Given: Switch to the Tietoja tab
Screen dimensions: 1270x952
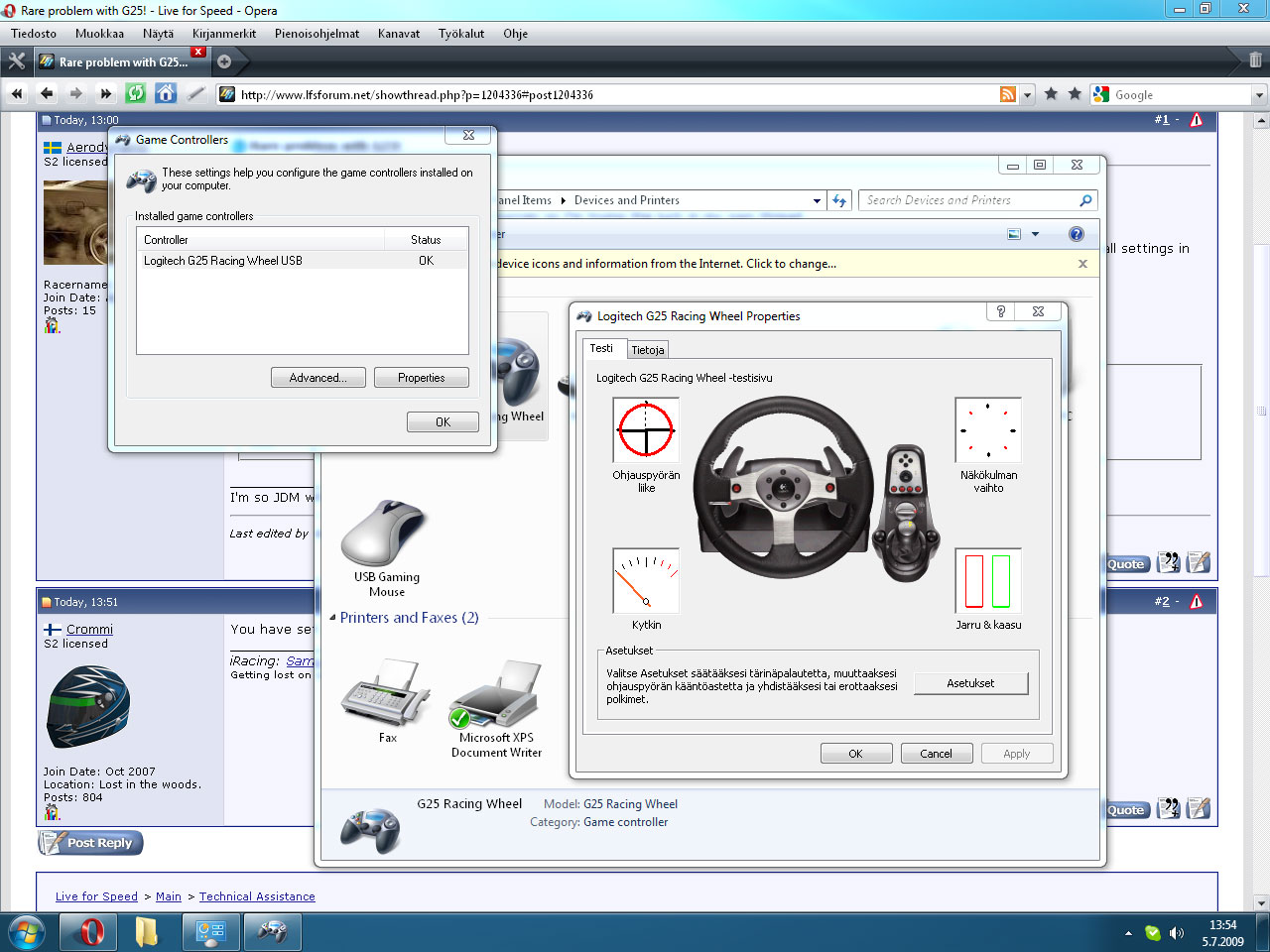Looking at the screenshot, I should [648, 350].
